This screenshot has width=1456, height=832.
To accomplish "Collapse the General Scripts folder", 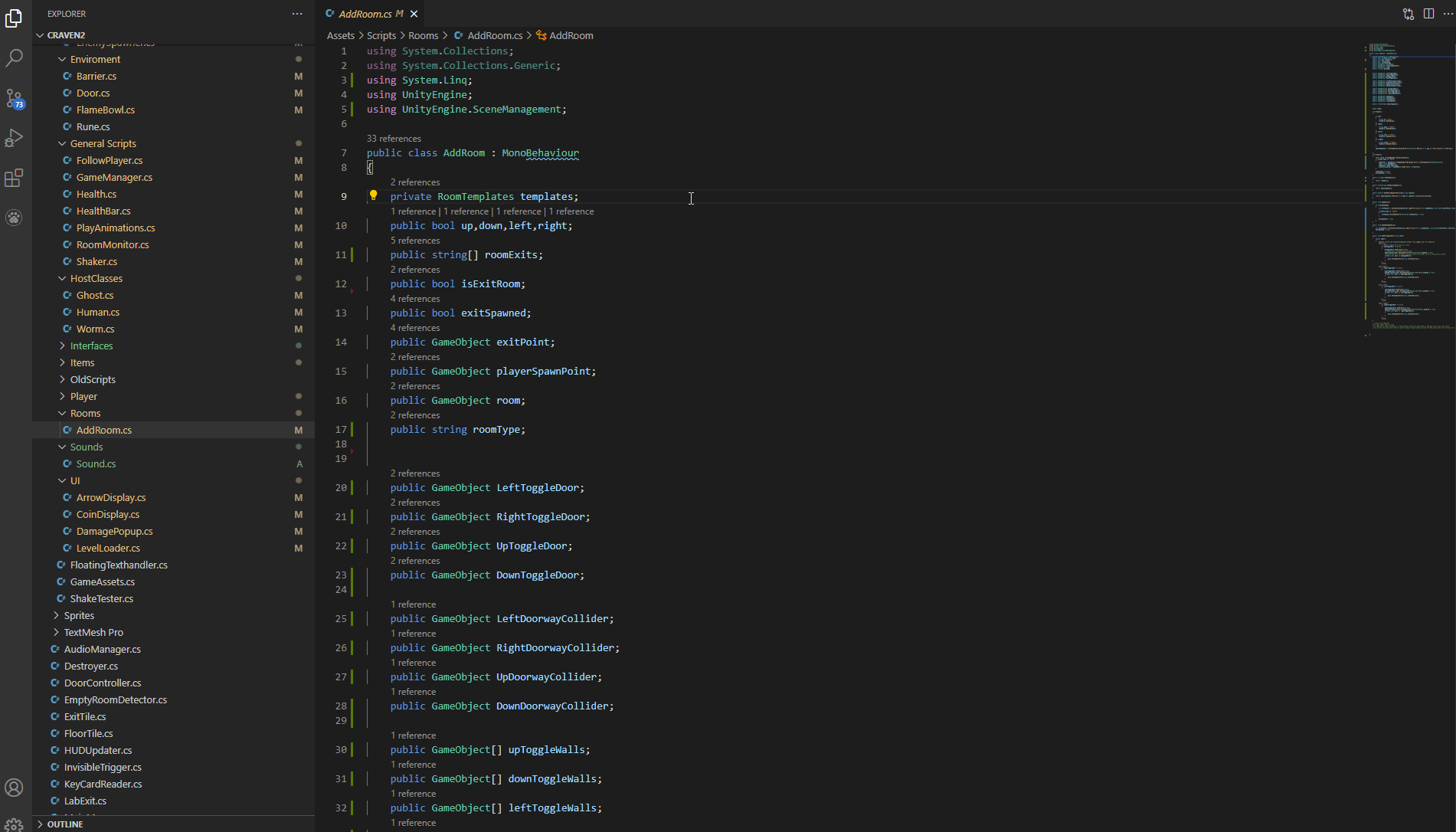I will coord(62,143).
